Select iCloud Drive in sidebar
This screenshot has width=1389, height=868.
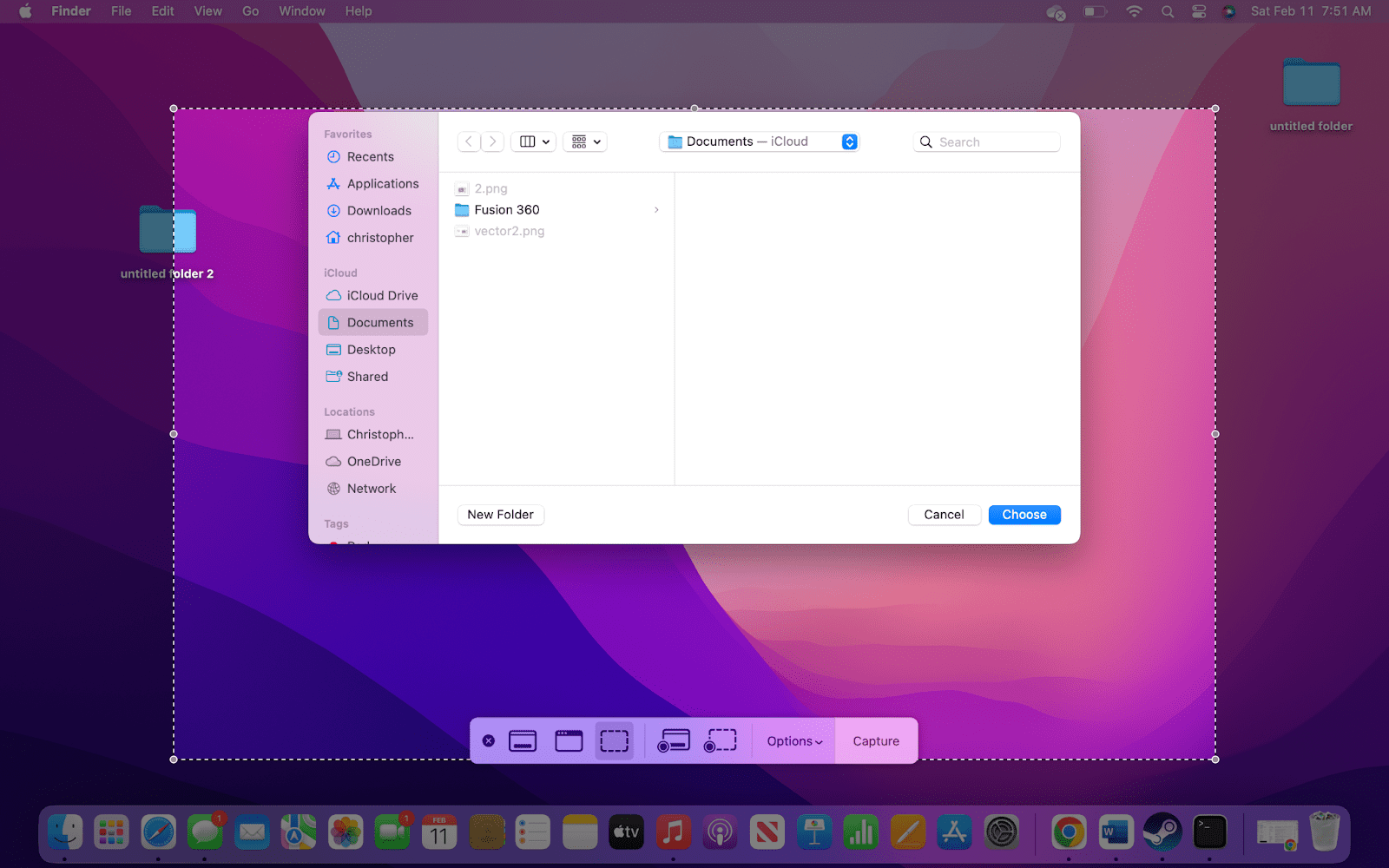click(373, 296)
